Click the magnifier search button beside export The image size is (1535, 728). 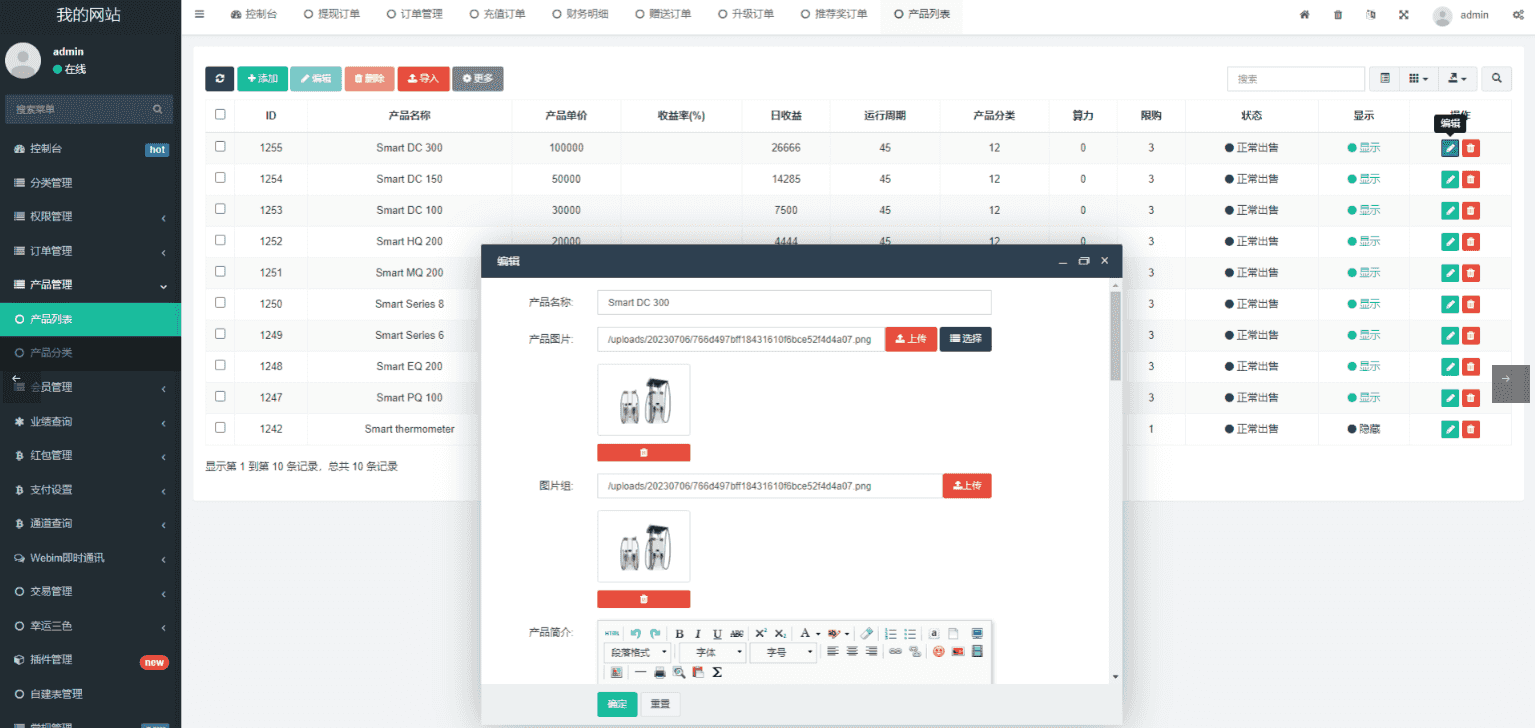pyautogui.click(x=1496, y=79)
